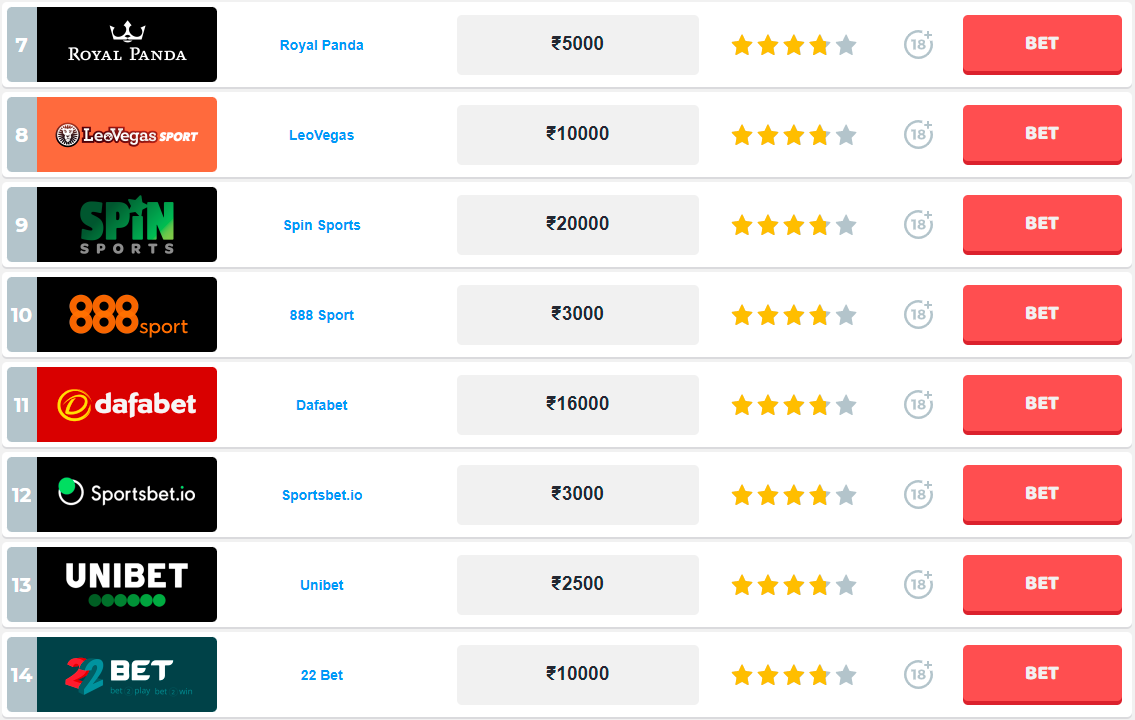Viewport: 1135px width, 720px height.
Task: Open the Spin Sports text link
Action: click(322, 225)
